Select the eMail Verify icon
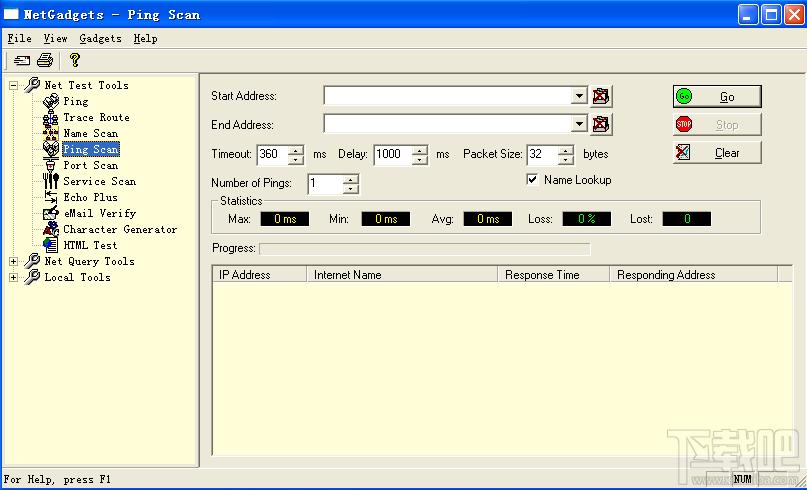The height and width of the screenshot is (490, 807). [50, 213]
